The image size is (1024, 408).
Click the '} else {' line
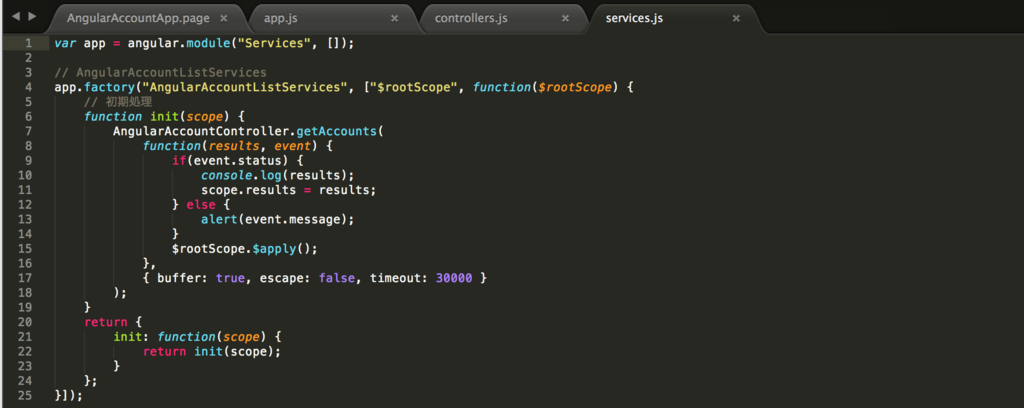click(x=200, y=204)
